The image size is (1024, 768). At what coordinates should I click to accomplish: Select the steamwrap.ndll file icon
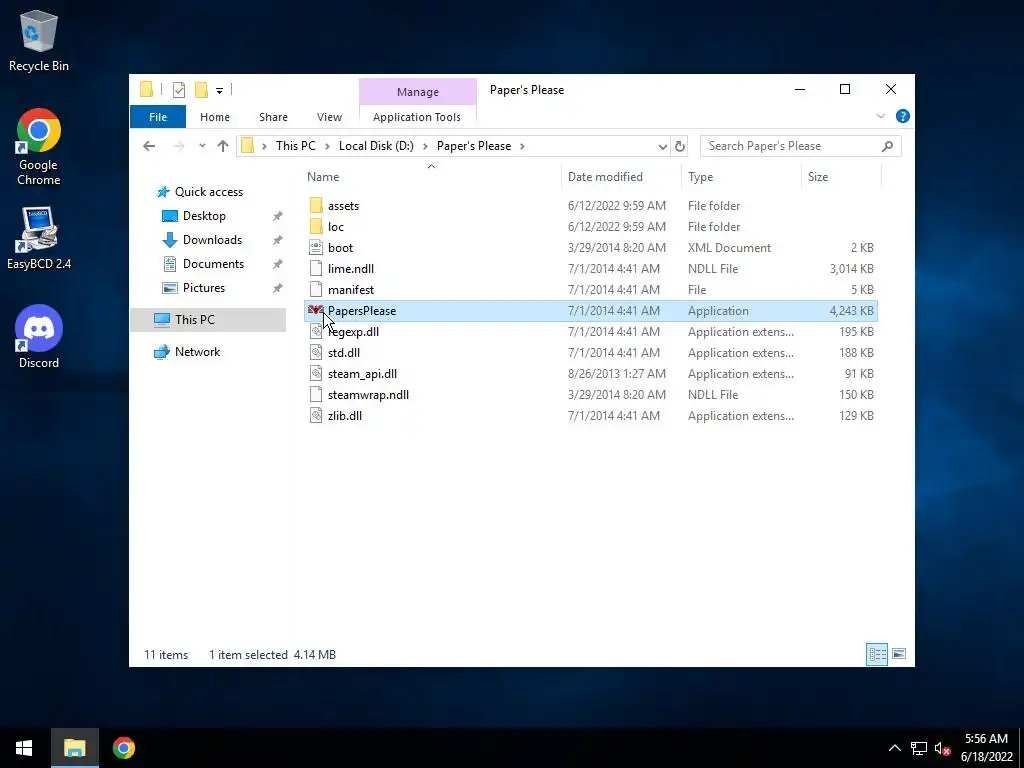pyautogui.click(x=316, y=394)
